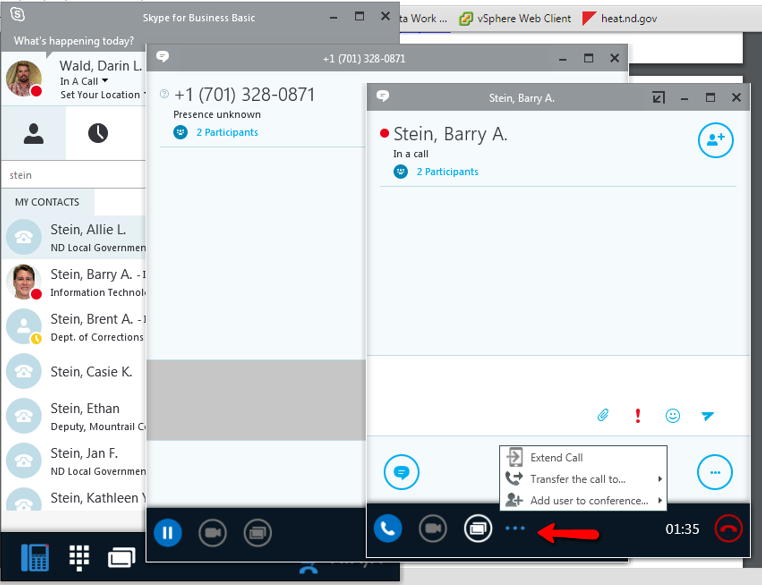The height and width of the screenshot is (585, 762).
Task: Click the What's happening today? note field
Action: pyautogui.click(x=73, y=41)
